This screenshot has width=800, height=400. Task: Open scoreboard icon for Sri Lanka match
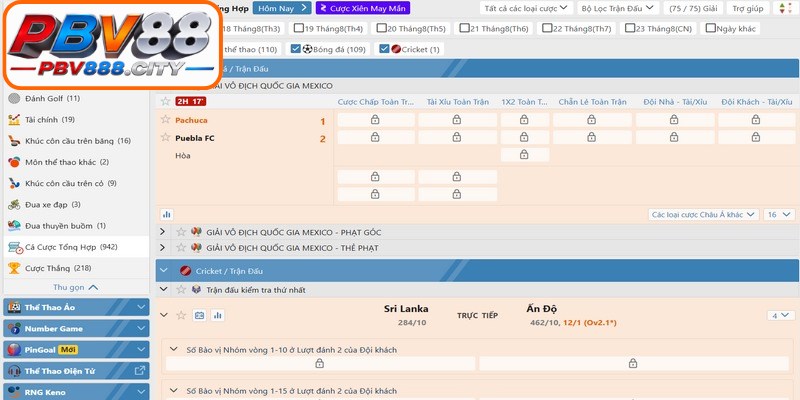point(199,315)
